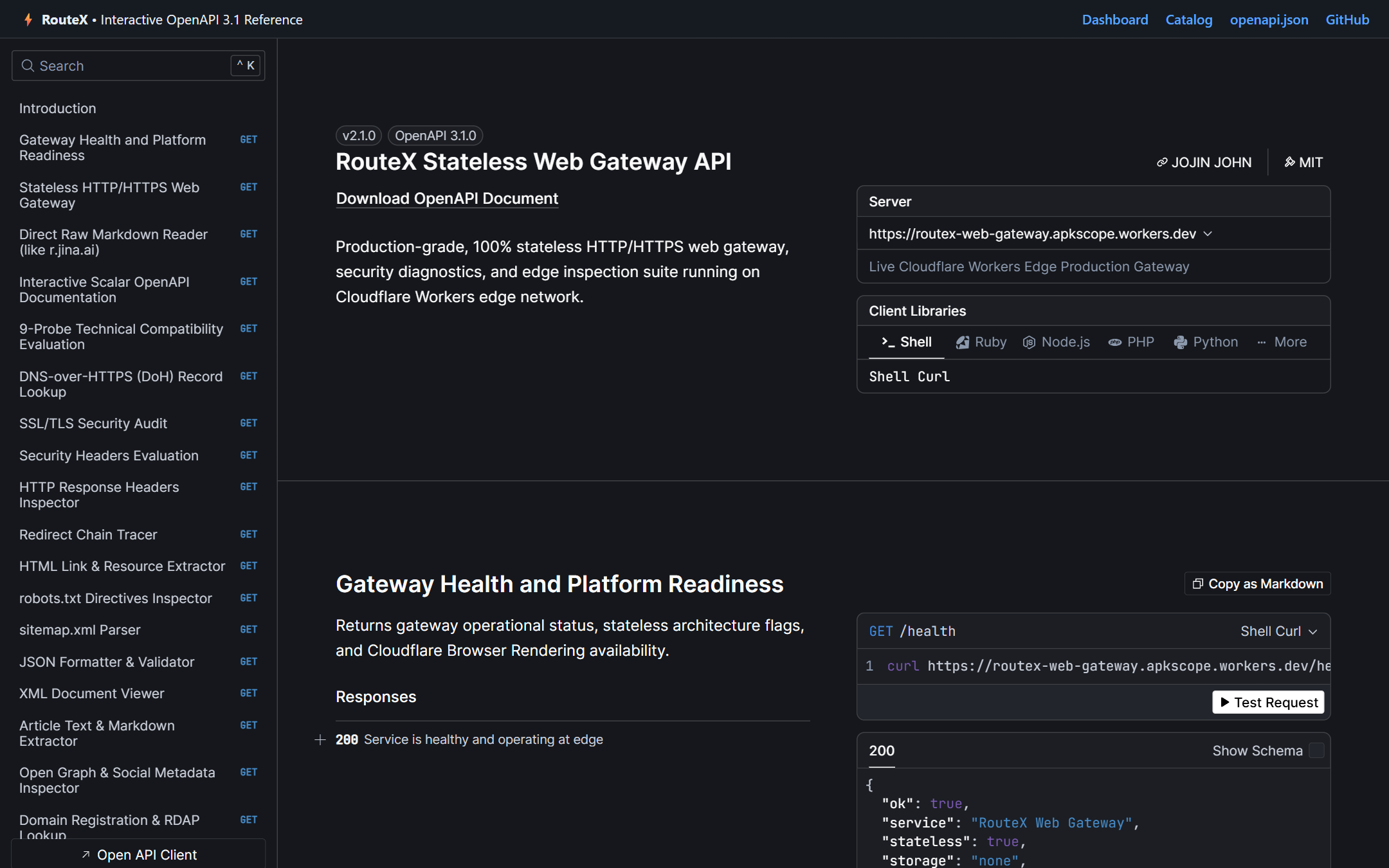Select the Shell client library tab
Image resolution: width=1389 pixels, height=868 pixels.
[907, 342]
